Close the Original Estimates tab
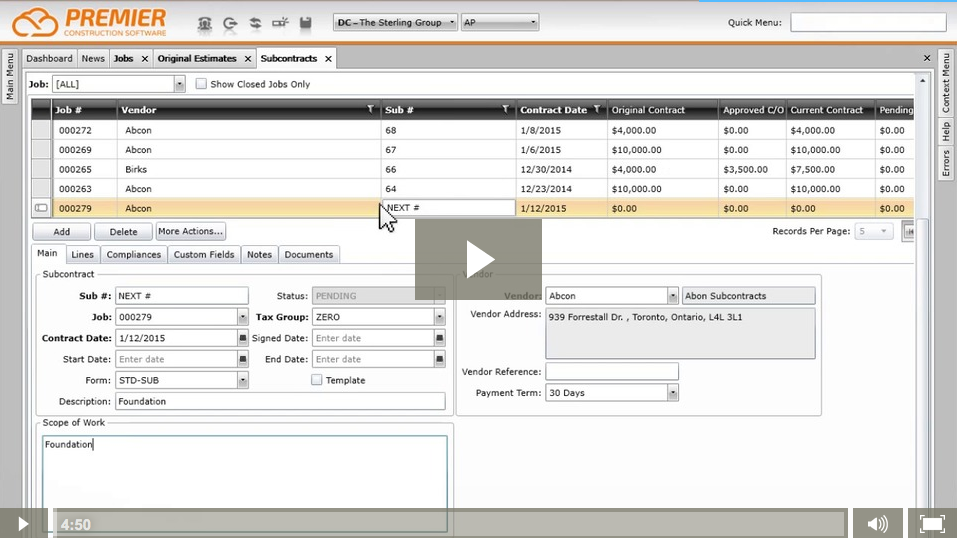Image resolution: width=957 pixels, height=538 pixels. pyautogui.click(x=248, y=59)
